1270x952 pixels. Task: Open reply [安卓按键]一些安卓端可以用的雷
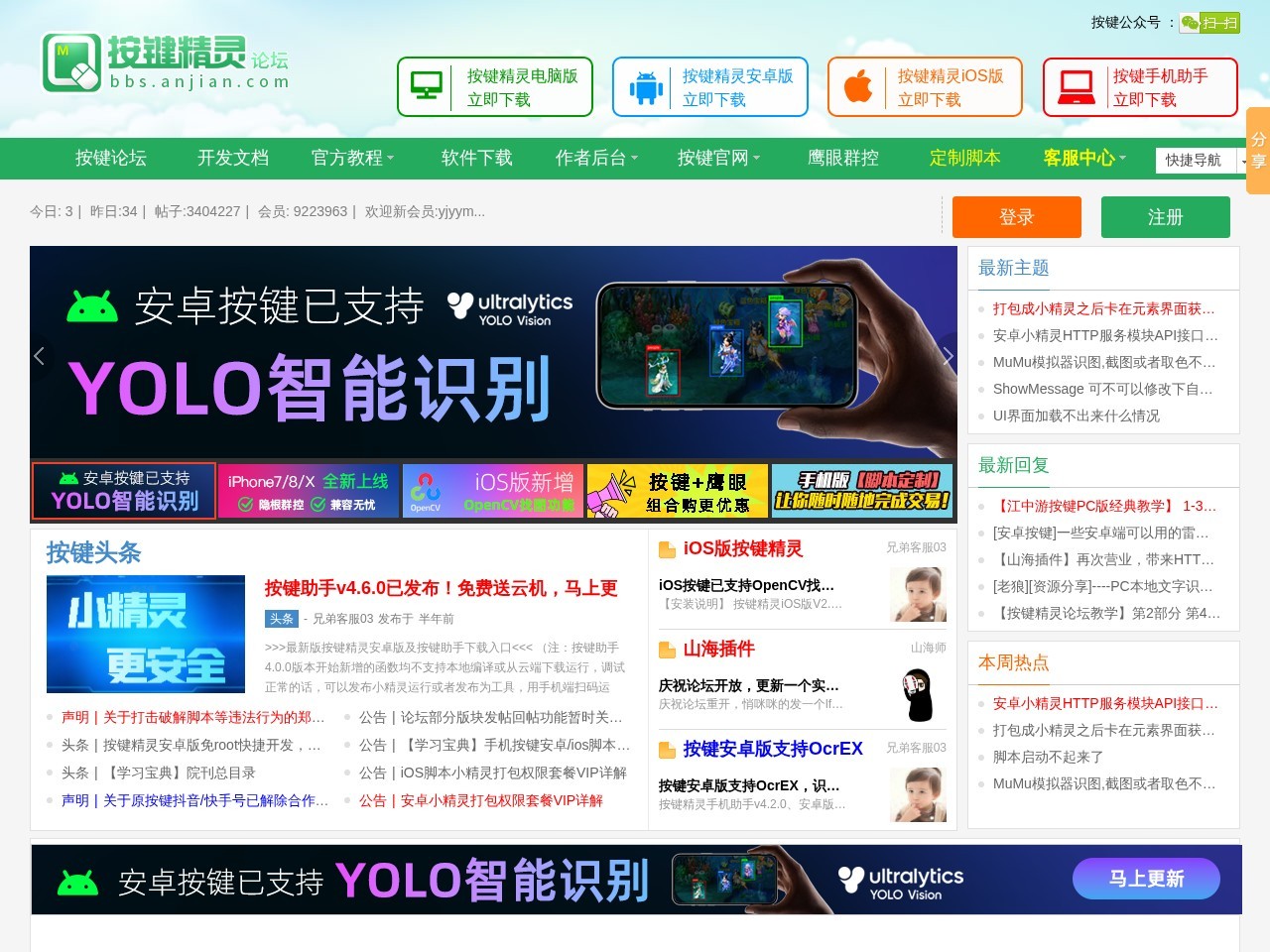1101,533
